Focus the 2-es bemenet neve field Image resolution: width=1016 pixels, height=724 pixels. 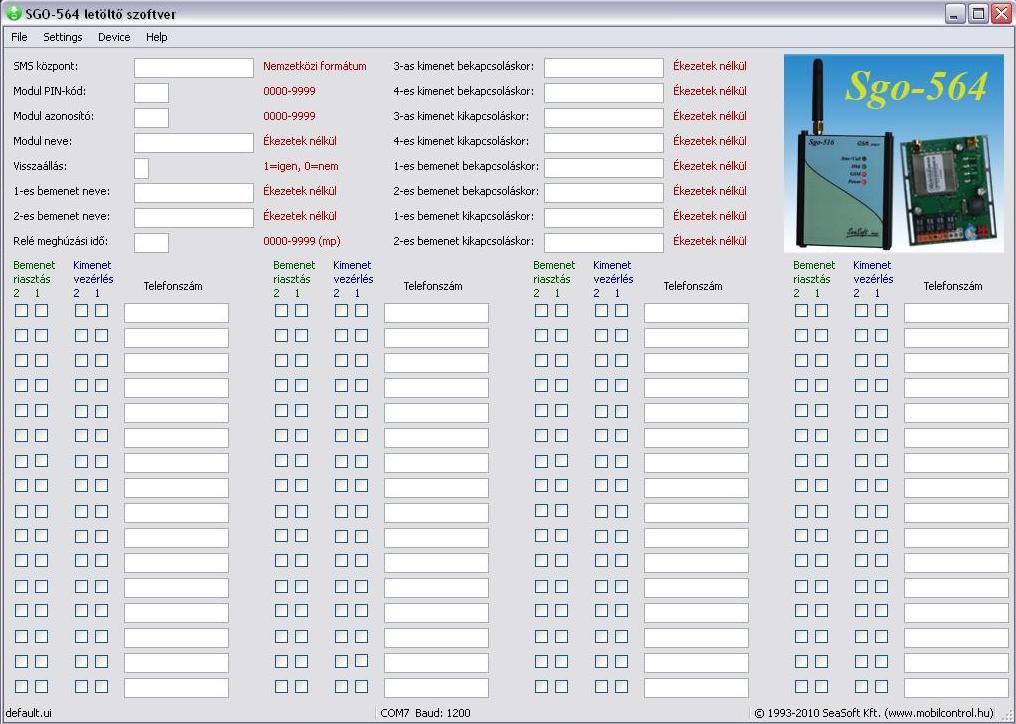194,218
